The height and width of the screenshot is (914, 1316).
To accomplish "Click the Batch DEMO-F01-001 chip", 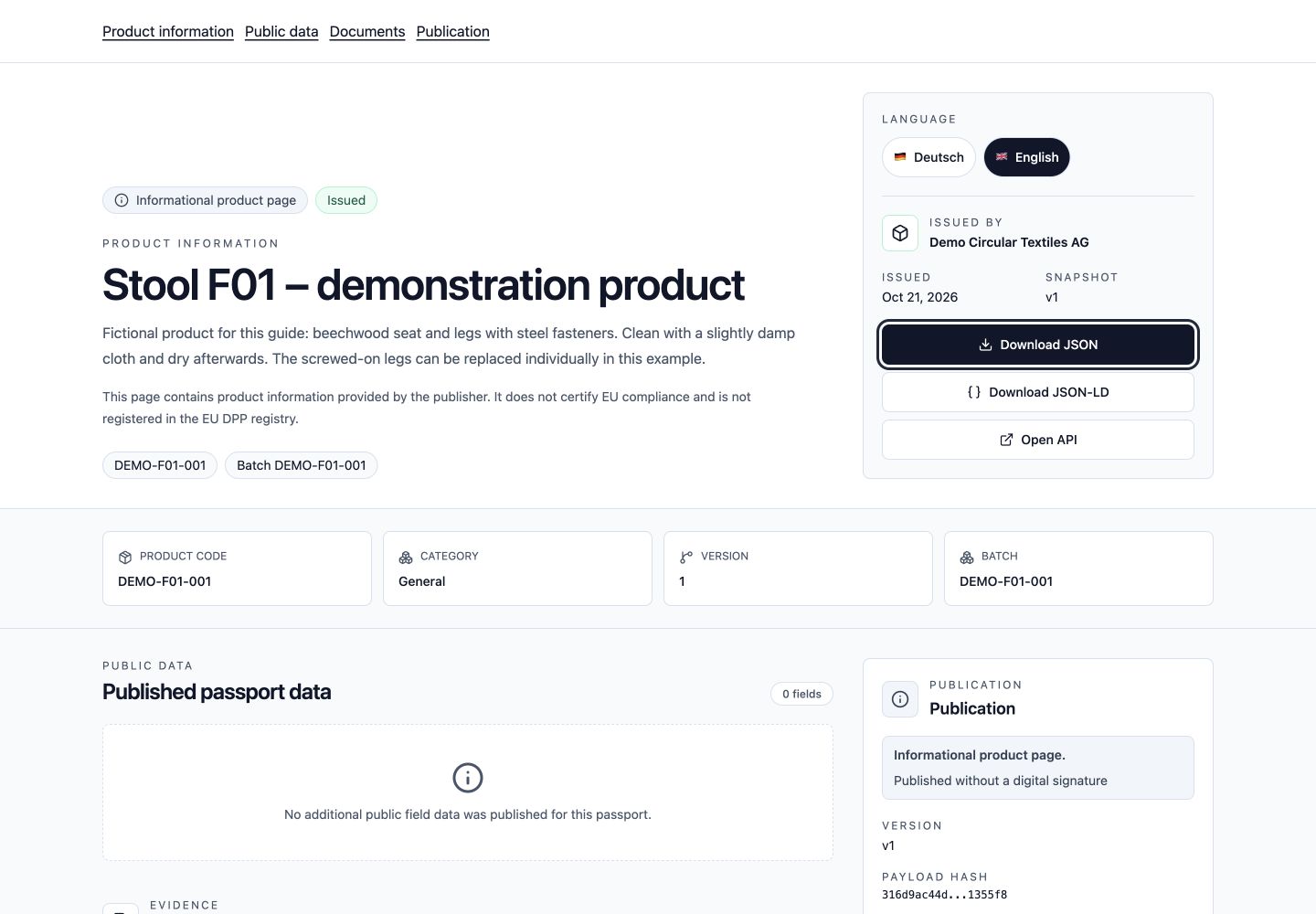I will [302, 465].
